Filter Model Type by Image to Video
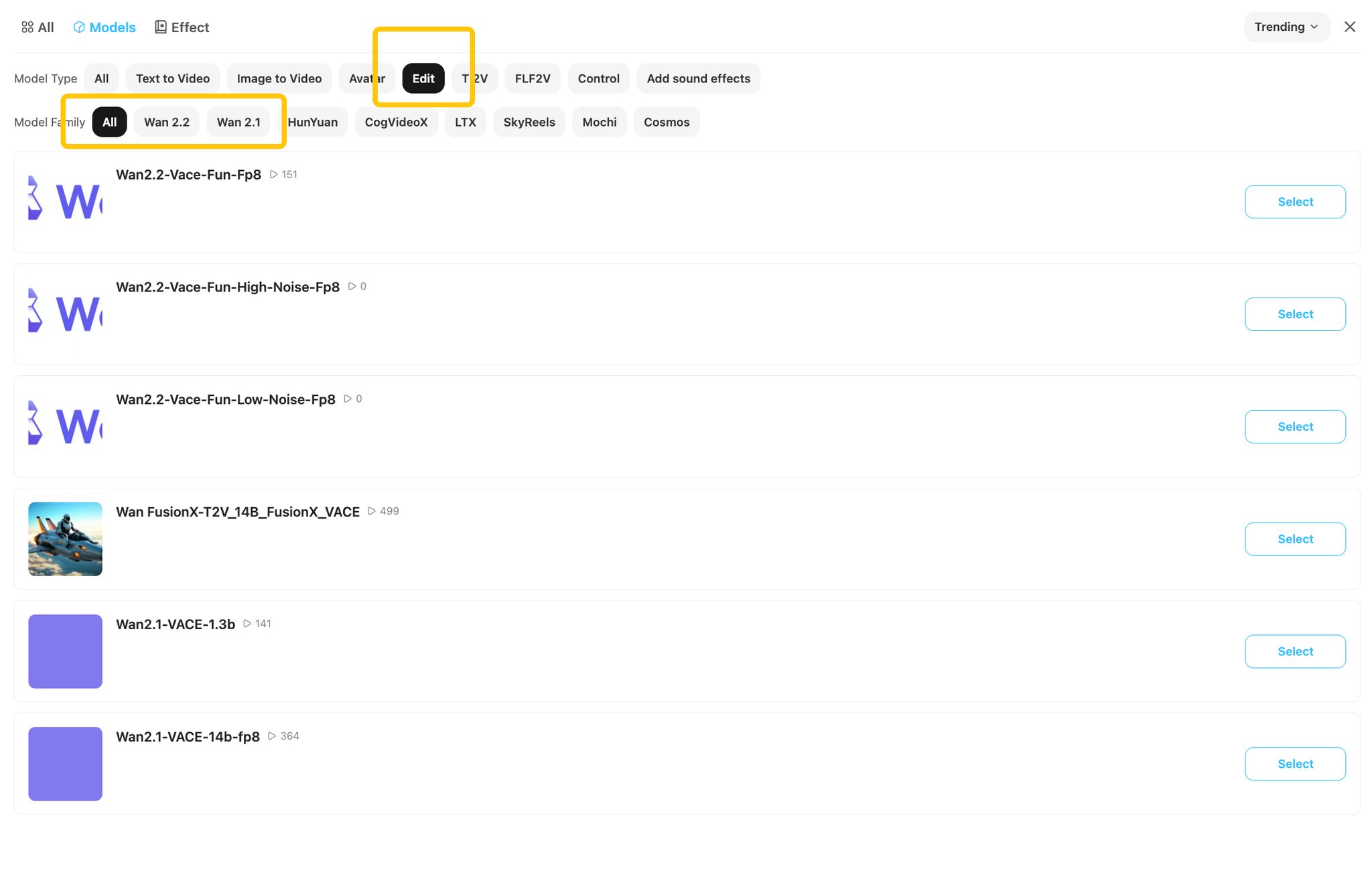 pos(279,78)
